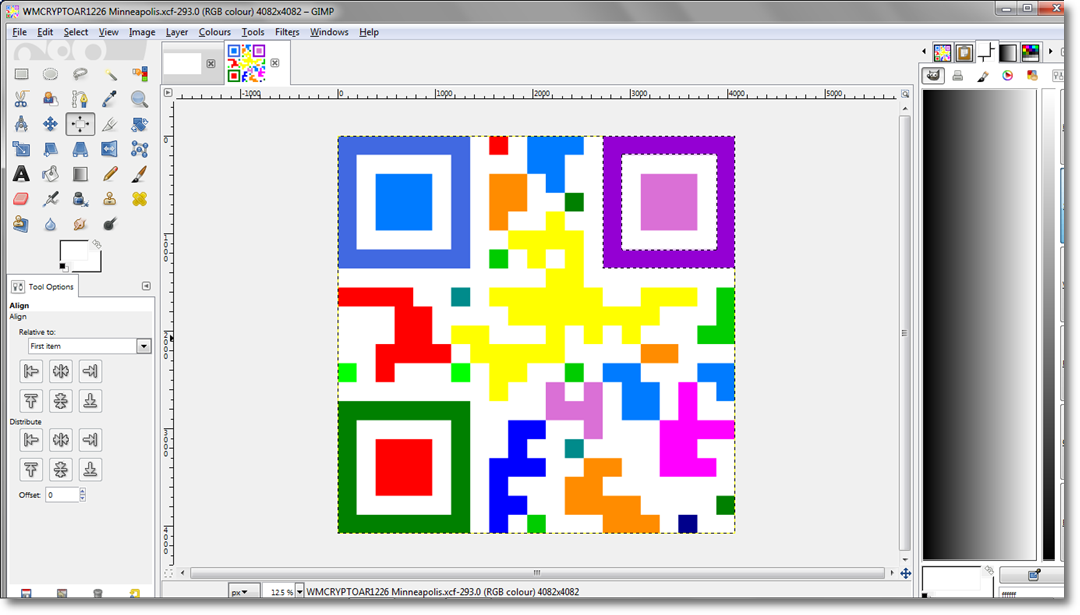Viewport: 1080px width, 615px height.
Task: Pick the Smudge finger tool
Action: (80, 224)
